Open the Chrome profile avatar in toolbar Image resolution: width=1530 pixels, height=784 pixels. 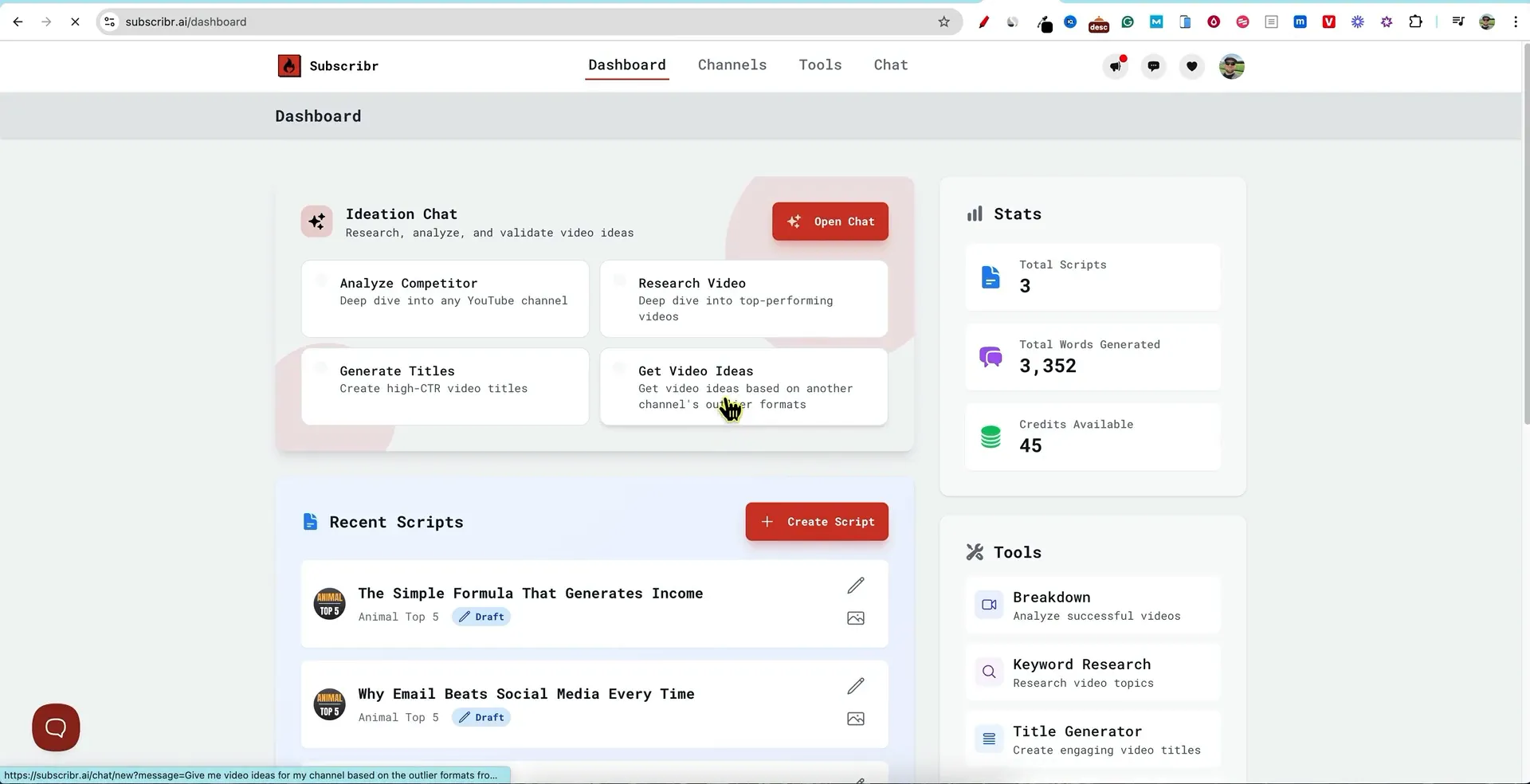click(x=1487, y=22)
